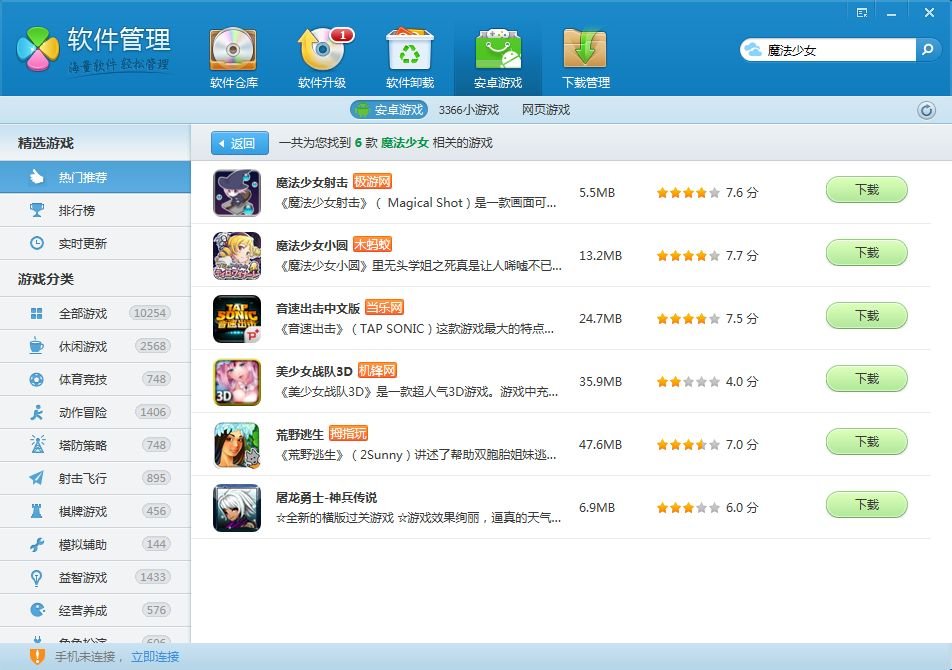This screenshot has width=952, height=670.
Task: Switch to the 3366小游戏 tab
Action: click(468, 110)
